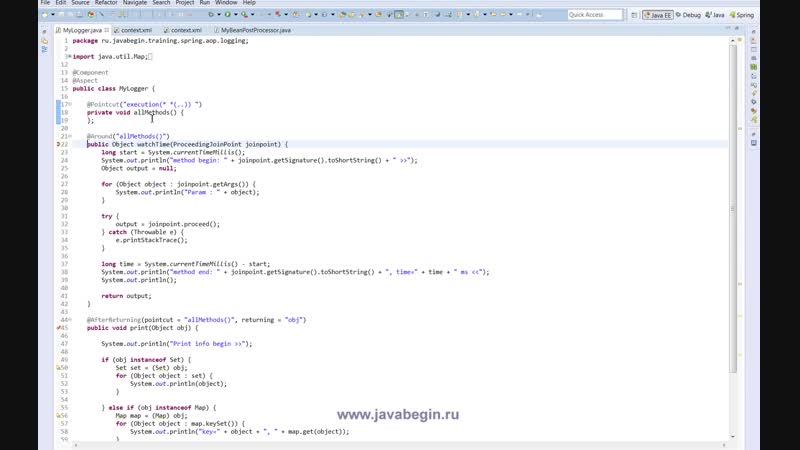Image resolution: width=800 pixels, height=450 pixels.
Task: Open the Run configurations dropdown arrow
Action: [235, 15]
